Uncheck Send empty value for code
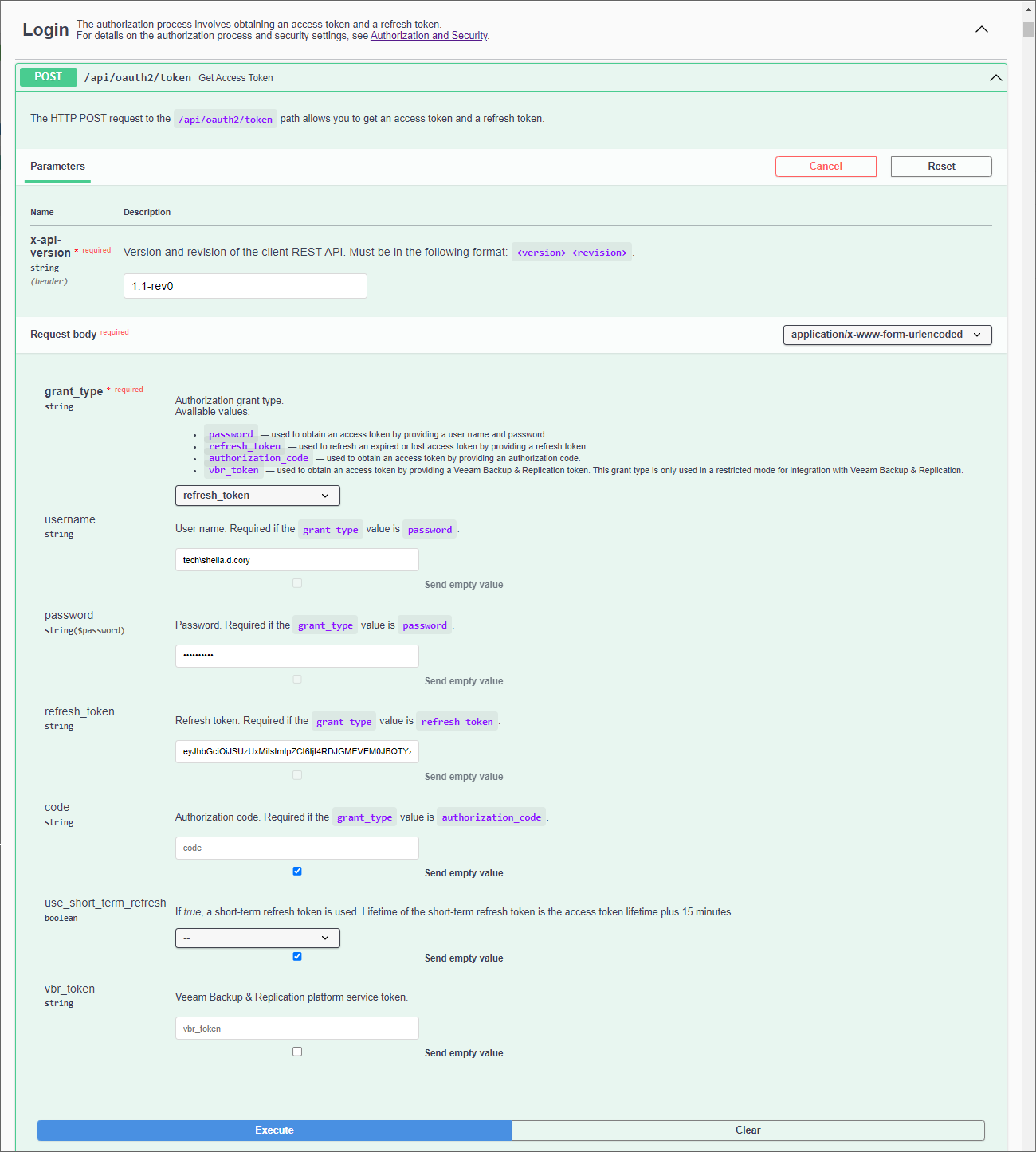1036x1152 pixels. coord(297,871)
